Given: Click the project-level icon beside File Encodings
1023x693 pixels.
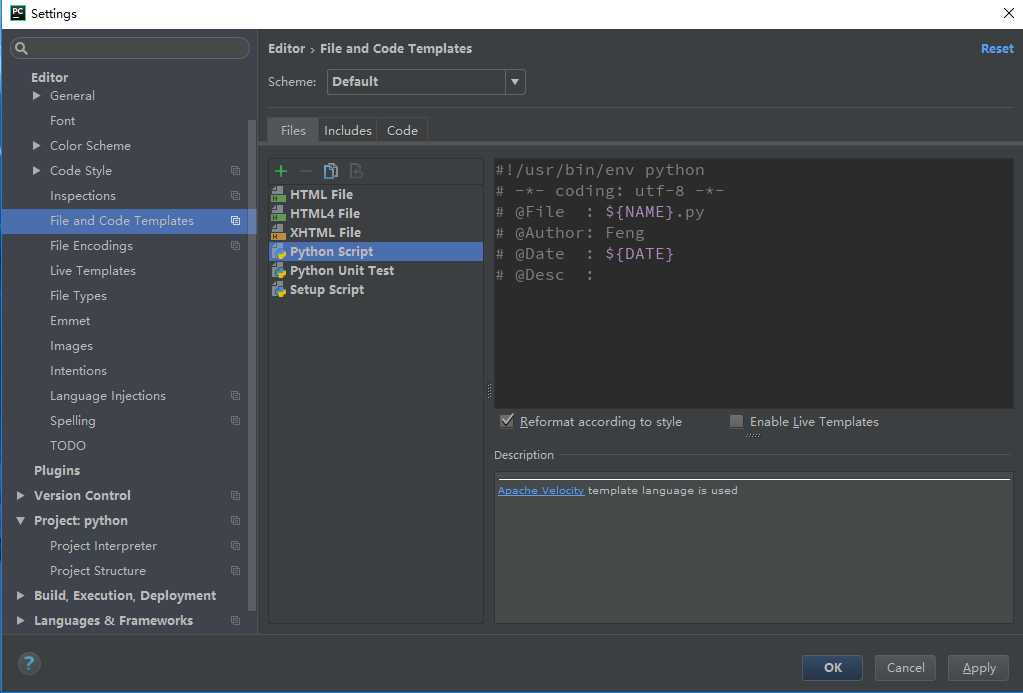Looking at the screenshot, I should tap(236, 245).
